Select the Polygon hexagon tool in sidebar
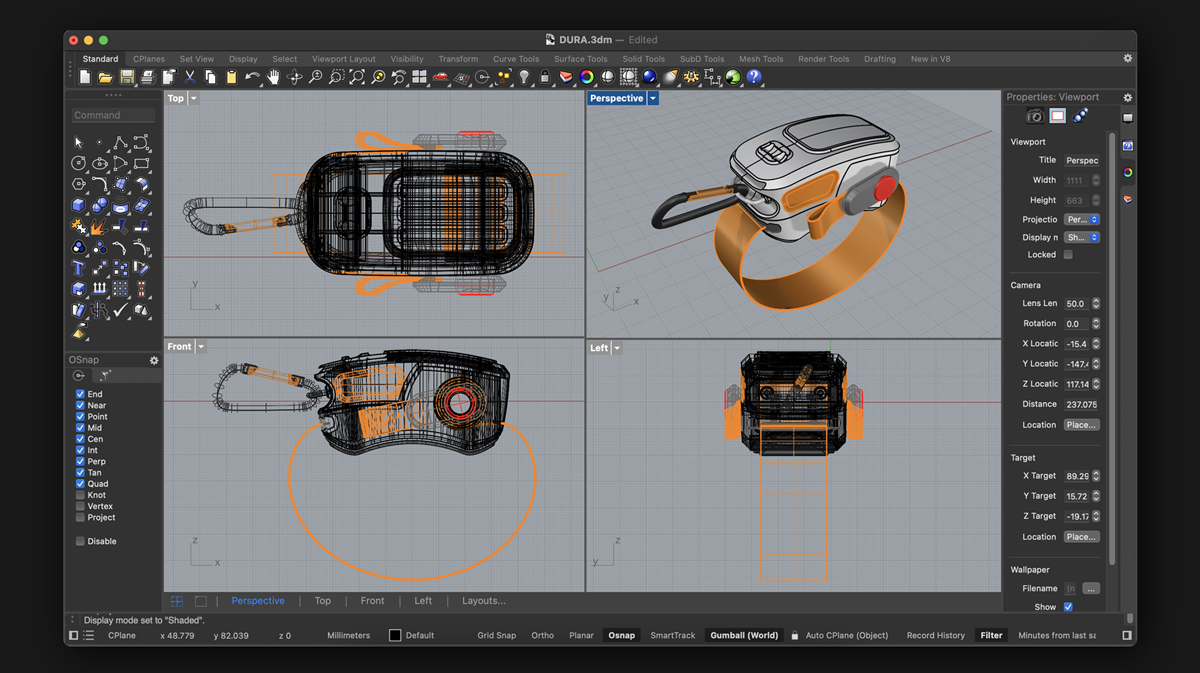 click(x=78, y=184)
